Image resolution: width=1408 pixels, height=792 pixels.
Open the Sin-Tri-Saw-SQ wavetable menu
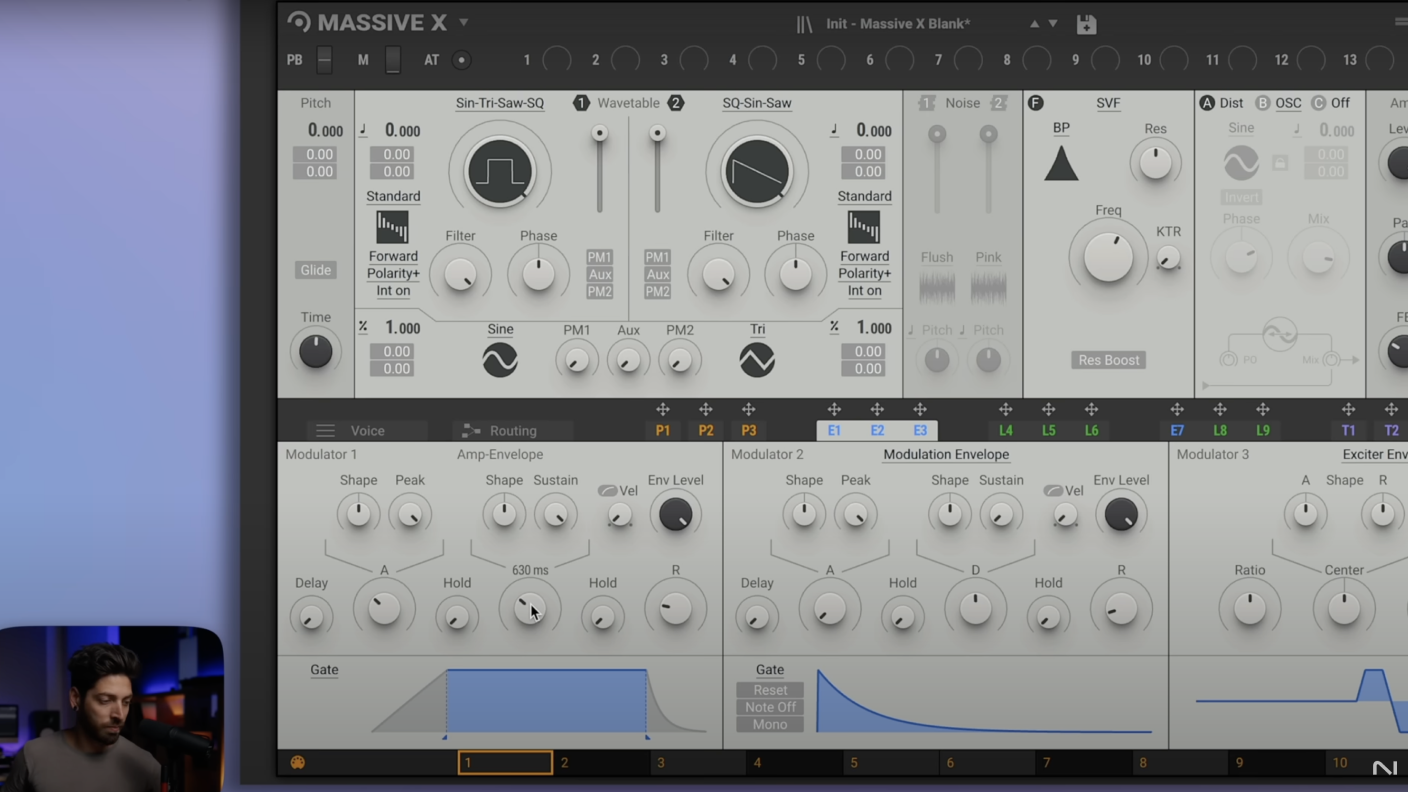click(500, 103)
